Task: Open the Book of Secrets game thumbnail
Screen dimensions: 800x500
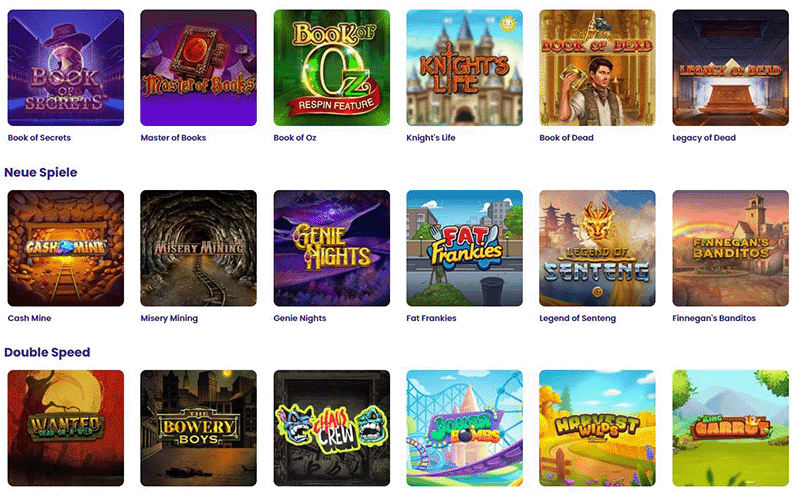Action: pos(65,67)
